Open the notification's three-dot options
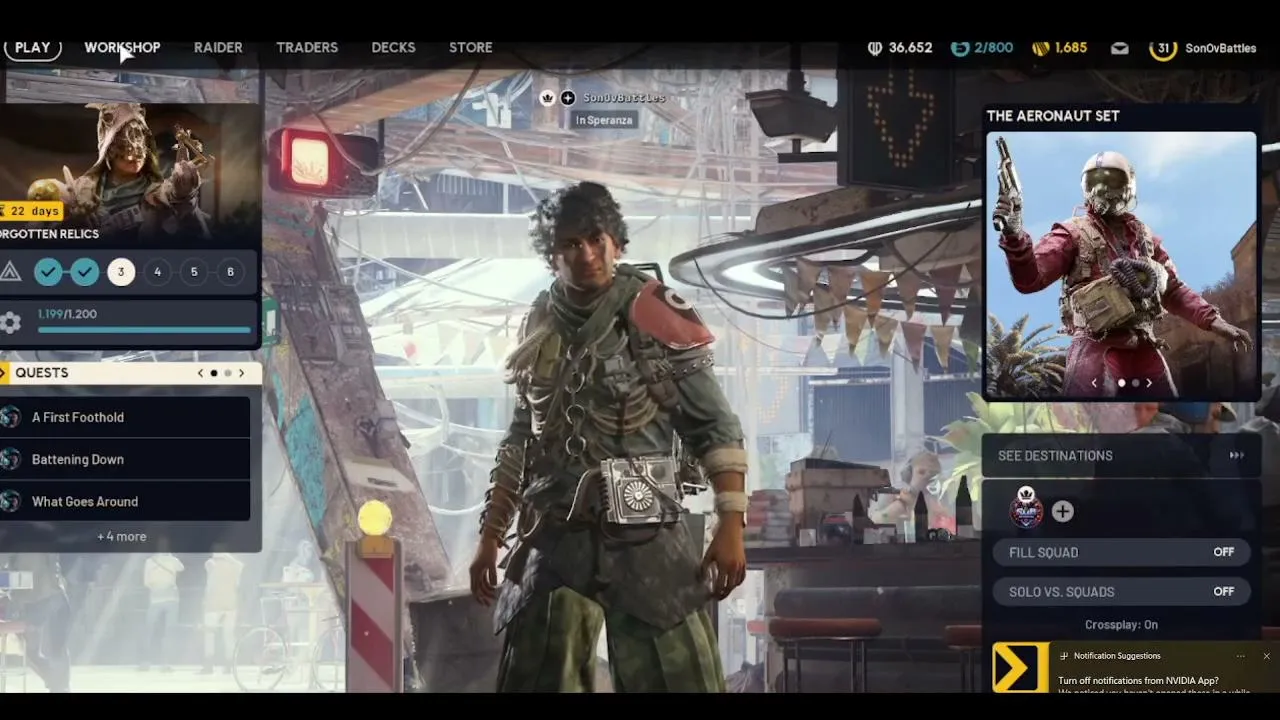This screenshot has height=720, width=1280. tap(1240, 656)
